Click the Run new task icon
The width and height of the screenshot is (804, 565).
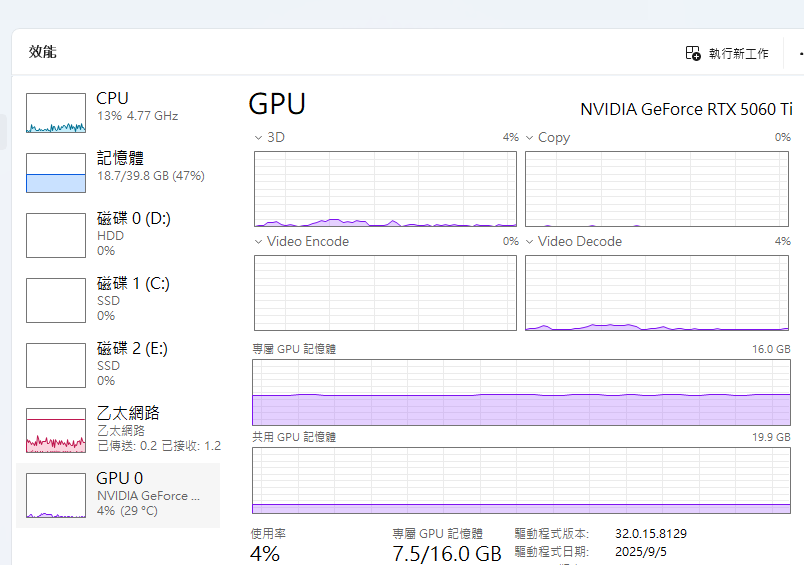[693, 53]
